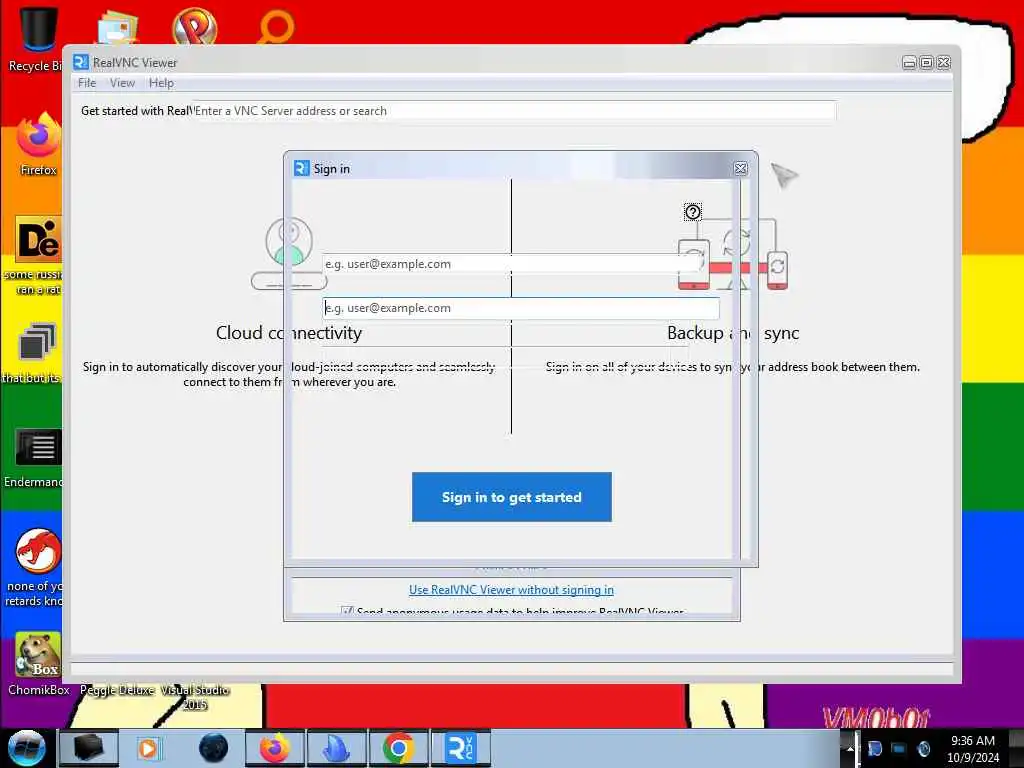Close the Sign in dialog
This screenshot has height=768, width=1024.
741,168
